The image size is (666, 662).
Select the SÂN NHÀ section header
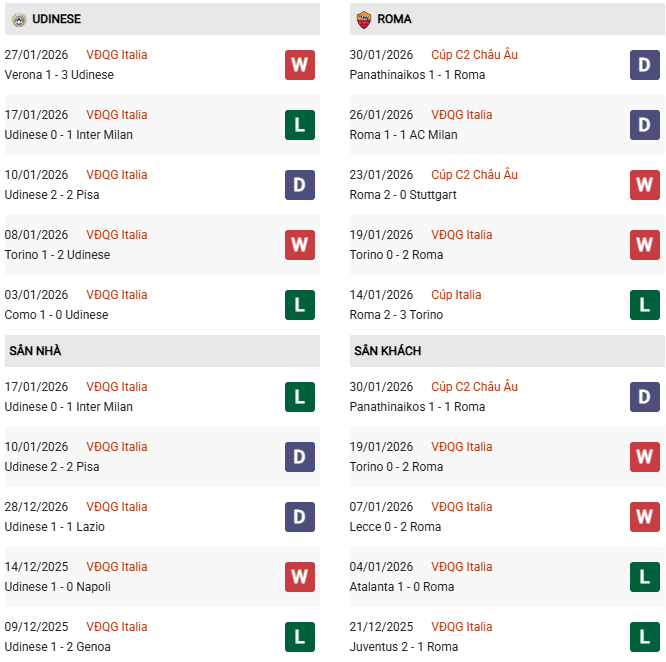(36, 351)
